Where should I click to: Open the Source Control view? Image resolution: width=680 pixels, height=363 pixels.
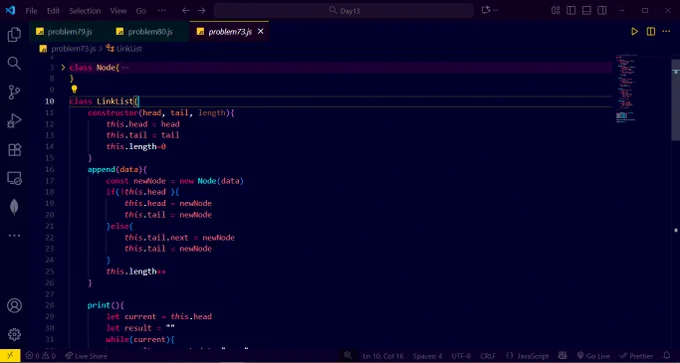pyautogui.click(x=14, y=92)
